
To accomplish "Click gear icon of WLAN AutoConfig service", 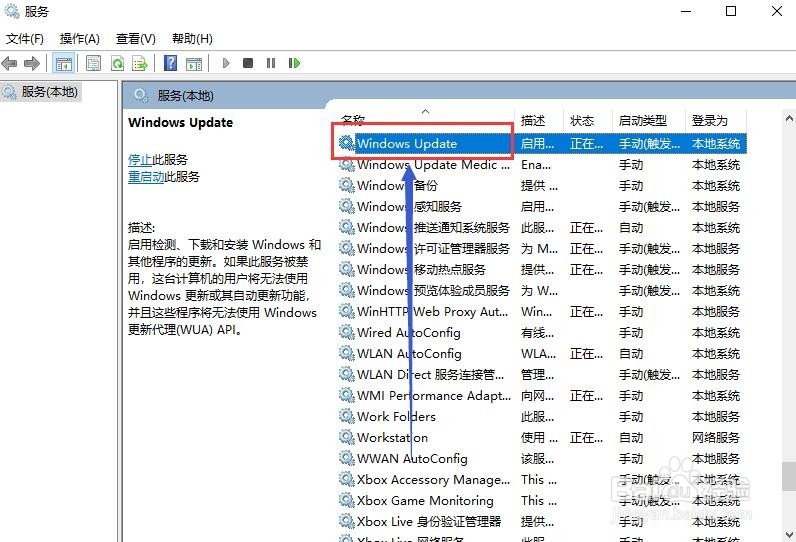I will (347, 354).
